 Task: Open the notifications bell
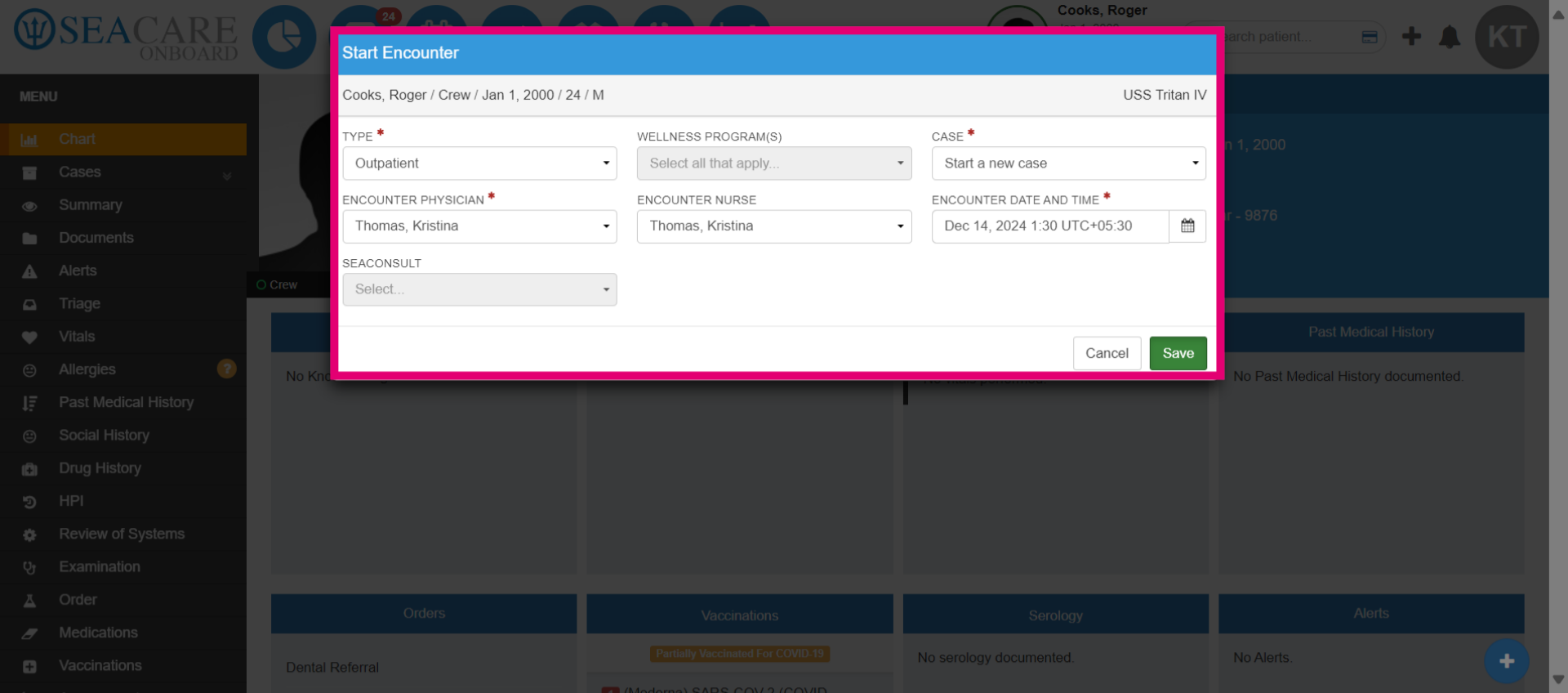(1450, 37)
